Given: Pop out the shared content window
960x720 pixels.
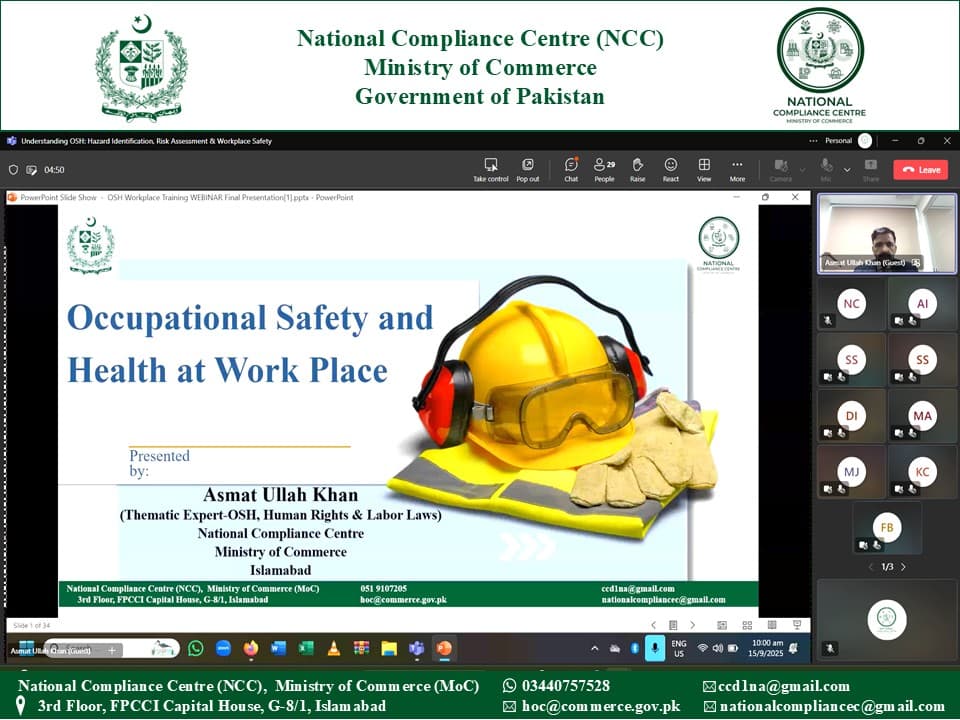Looking at the screenshot, I should click(527, 168).
